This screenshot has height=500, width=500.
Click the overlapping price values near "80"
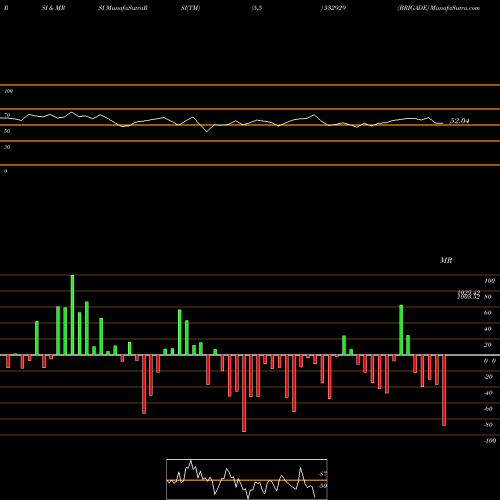[469, 295]
